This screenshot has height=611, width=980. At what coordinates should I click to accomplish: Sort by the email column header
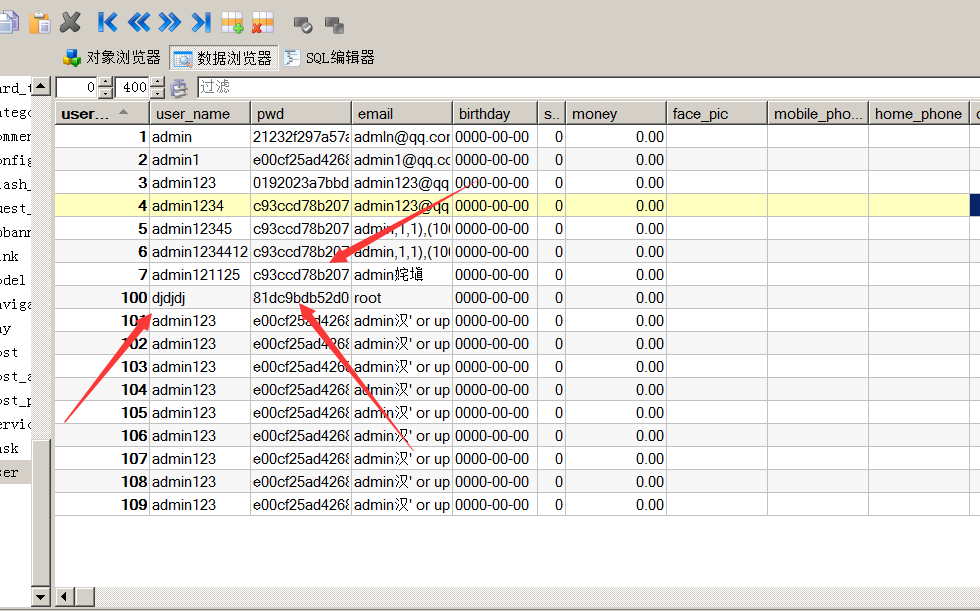pyautogui.click(x=402, y=114)
